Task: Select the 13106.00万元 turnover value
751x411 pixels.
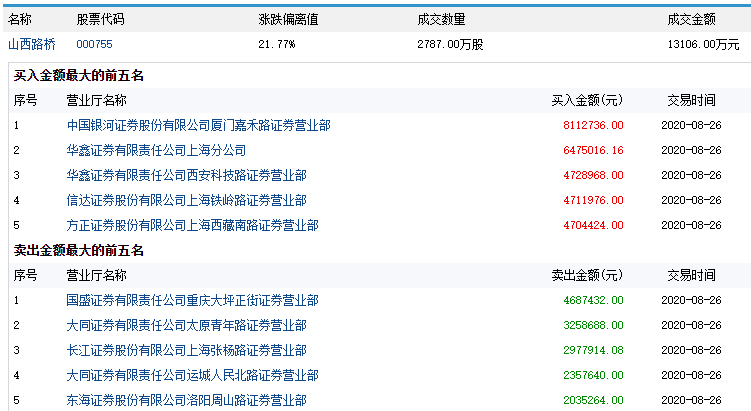Action: coord(704,45)
